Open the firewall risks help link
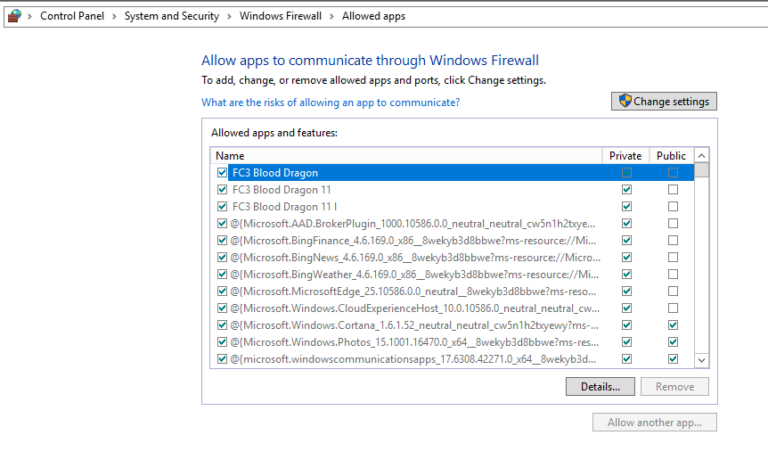 point(330,102)
